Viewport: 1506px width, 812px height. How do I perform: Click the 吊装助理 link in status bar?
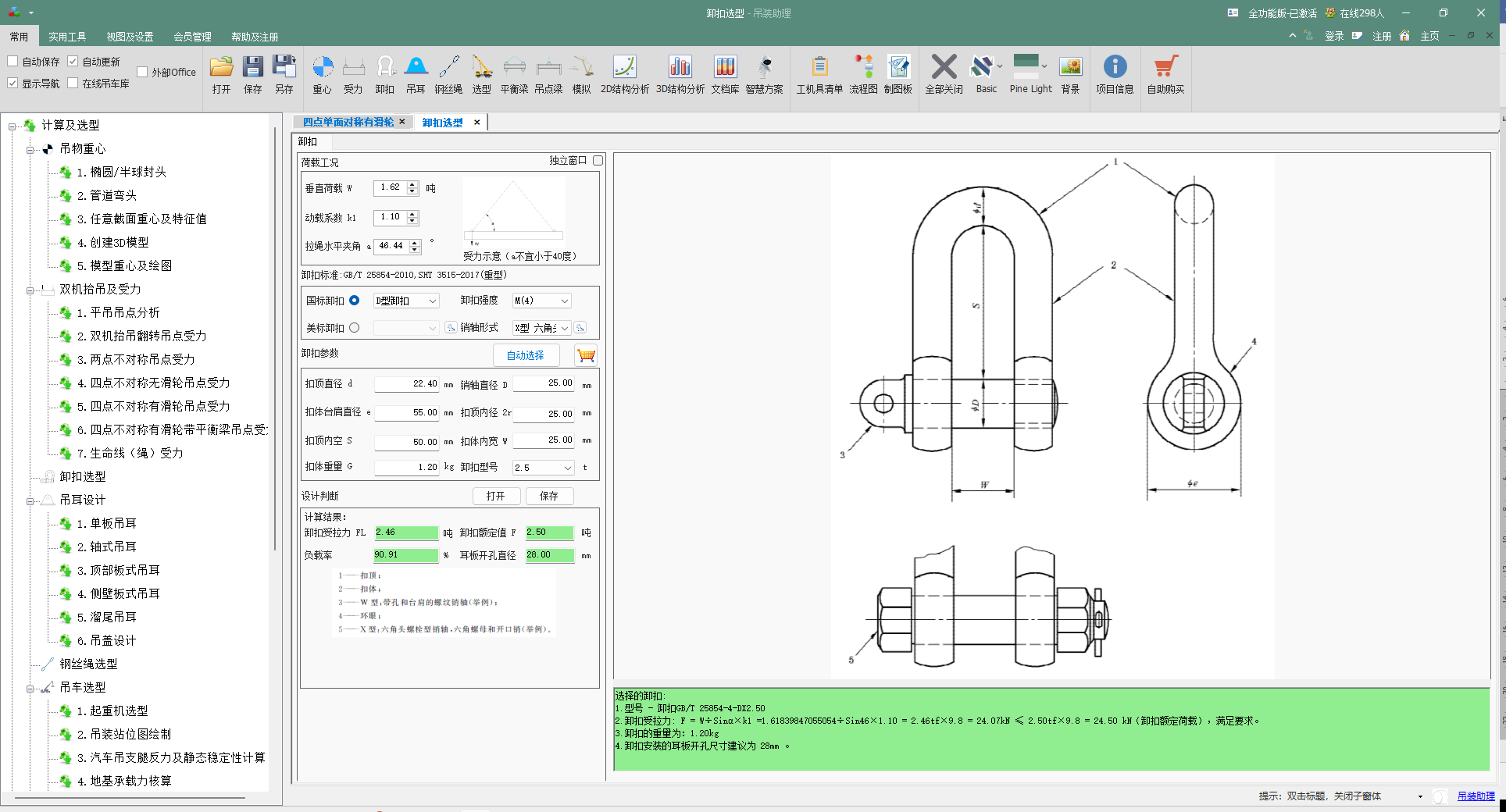1476,796
